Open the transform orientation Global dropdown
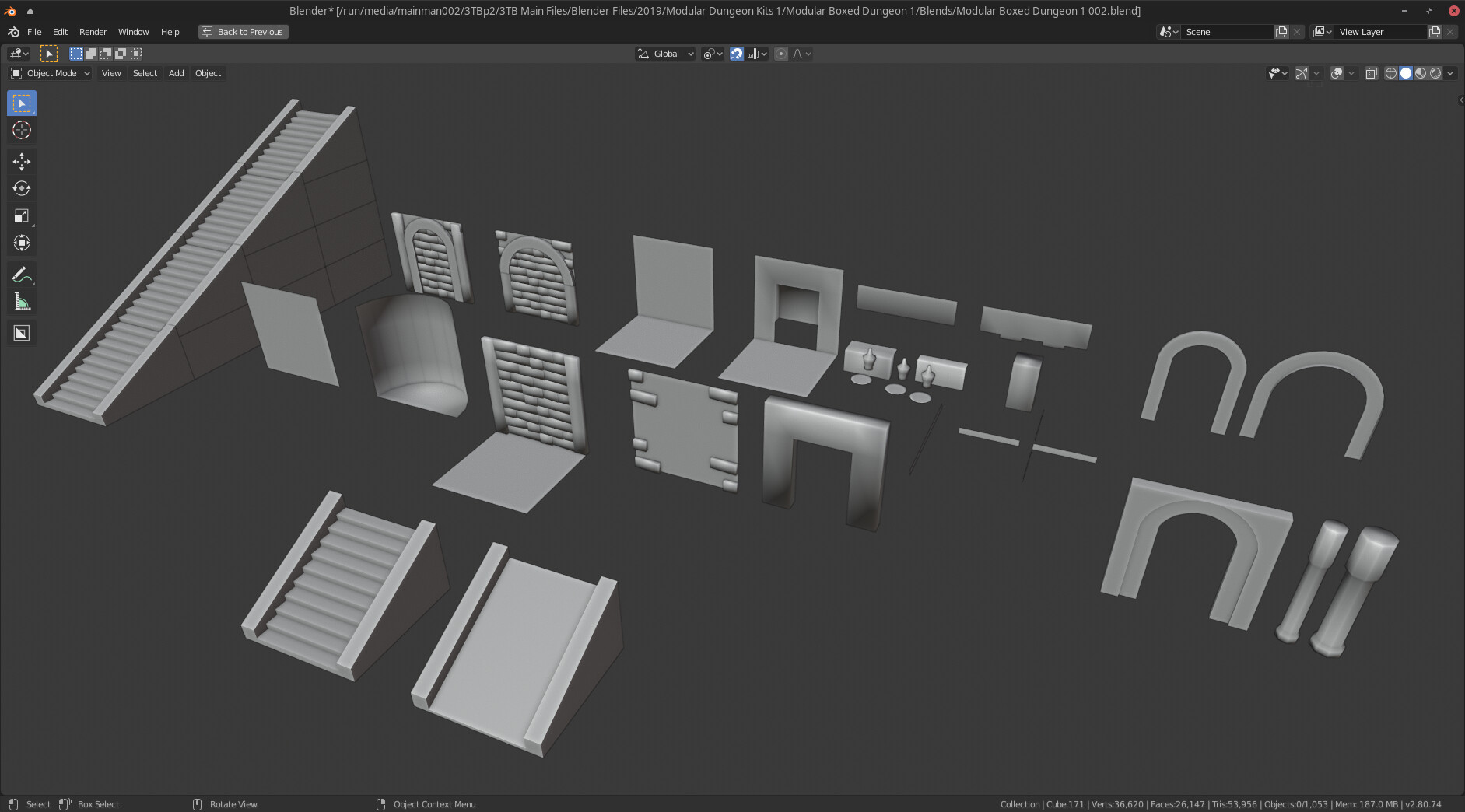1465x812 pixels. (665, 53)
